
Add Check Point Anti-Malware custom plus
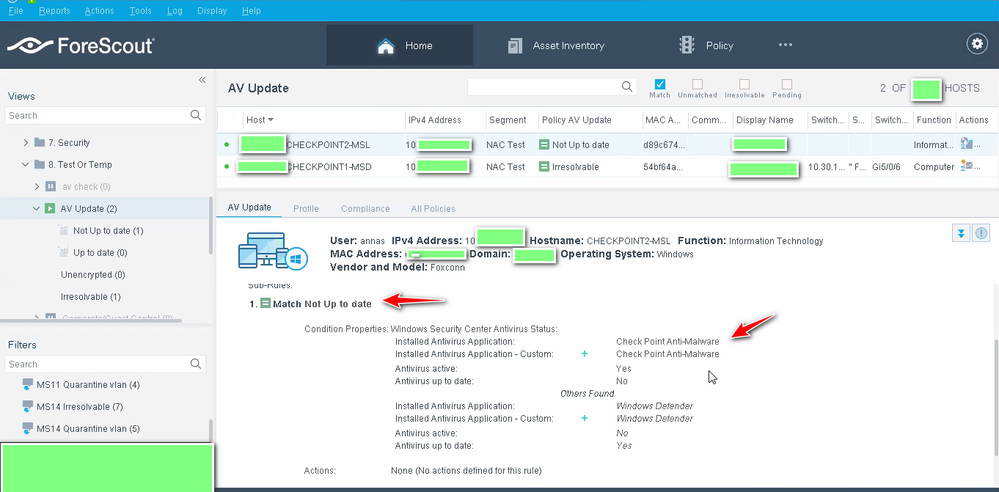584,354
